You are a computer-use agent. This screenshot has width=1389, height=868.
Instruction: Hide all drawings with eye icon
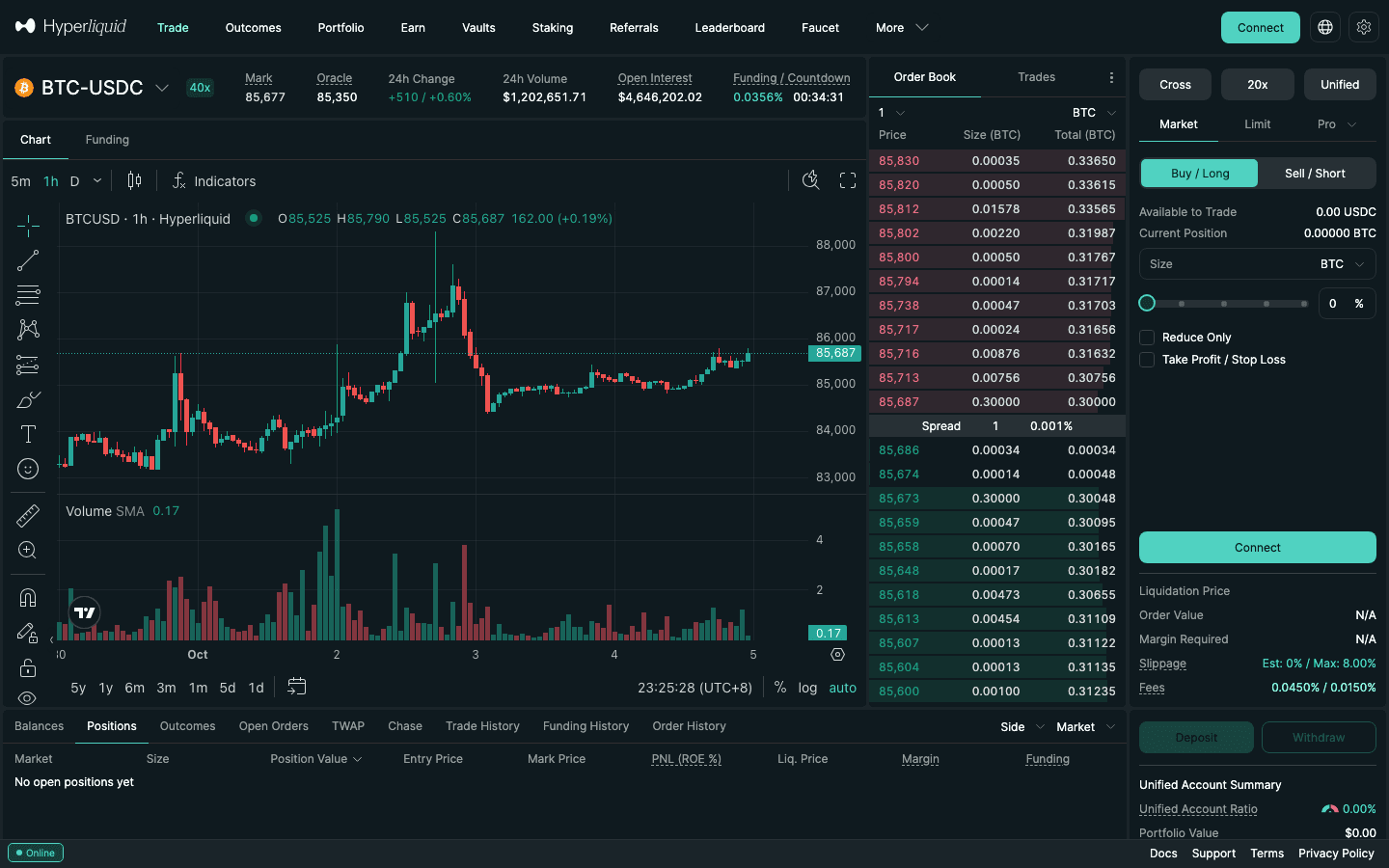(28, 697)
